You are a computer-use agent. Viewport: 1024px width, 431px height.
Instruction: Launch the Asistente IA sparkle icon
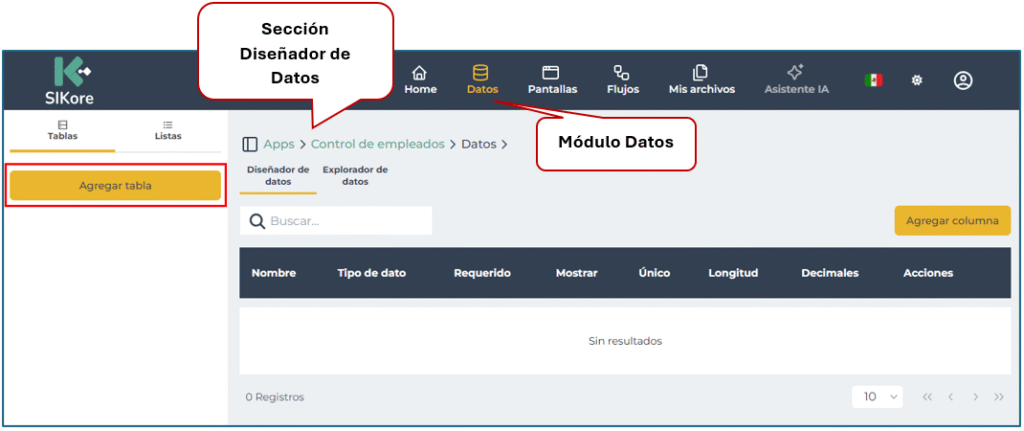pos(795,73)
